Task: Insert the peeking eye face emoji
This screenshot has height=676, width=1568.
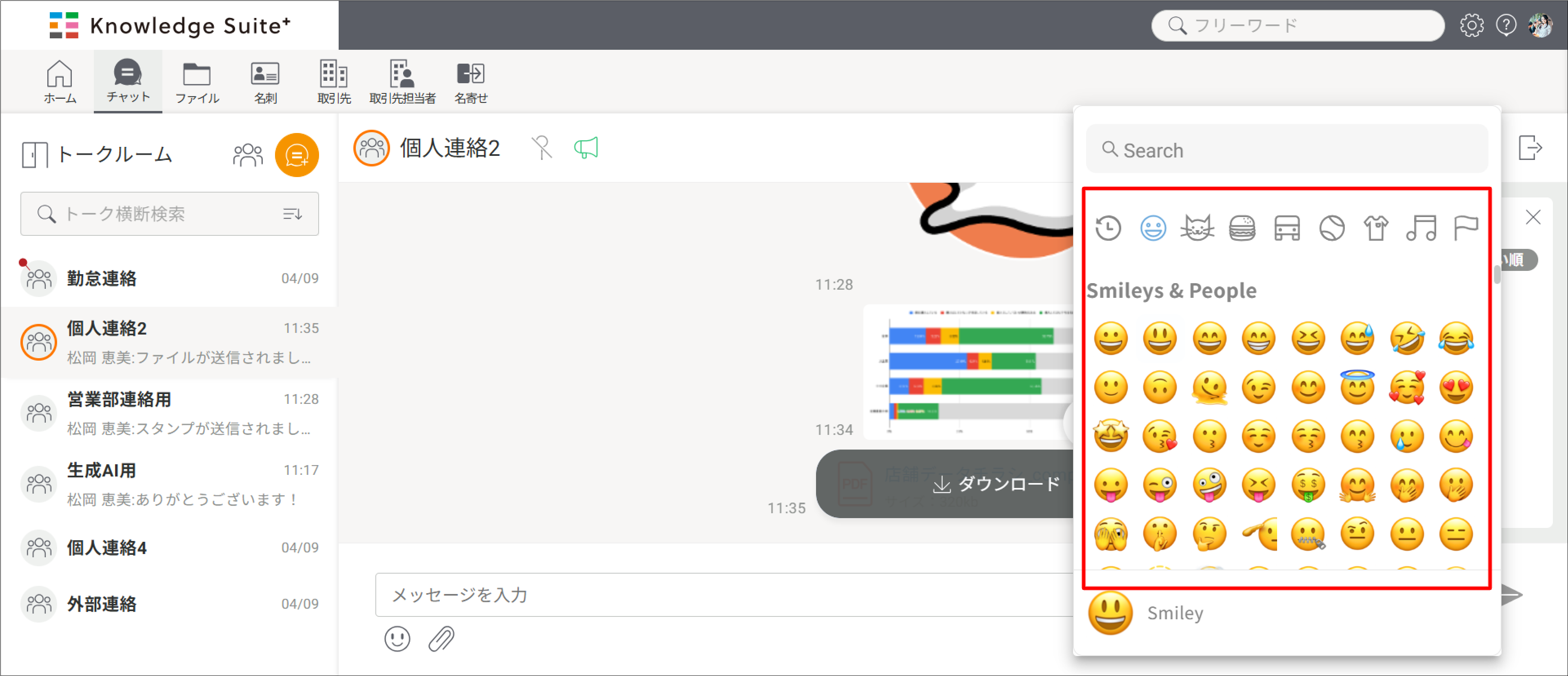Action: 1111,534
